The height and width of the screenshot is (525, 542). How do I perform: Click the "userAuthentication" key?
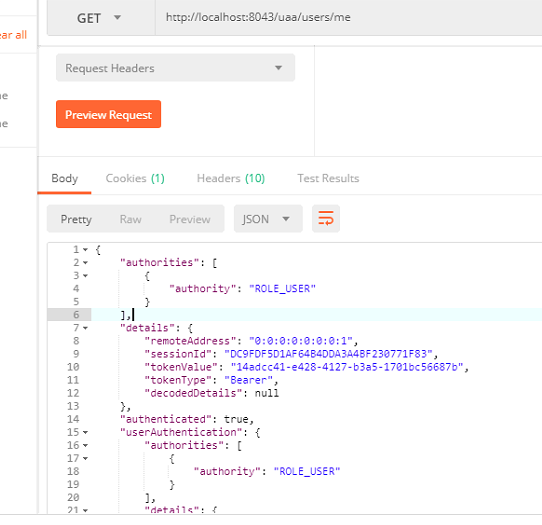[181, 432]
